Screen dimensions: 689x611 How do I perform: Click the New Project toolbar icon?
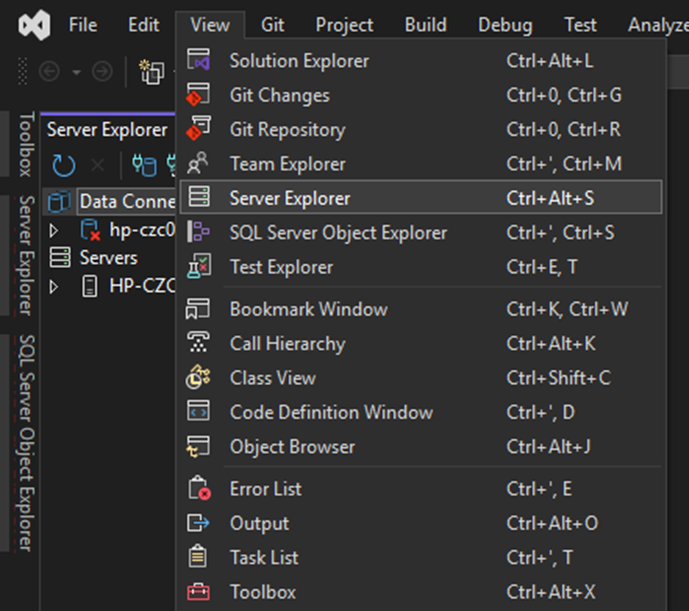pos(151,71)
